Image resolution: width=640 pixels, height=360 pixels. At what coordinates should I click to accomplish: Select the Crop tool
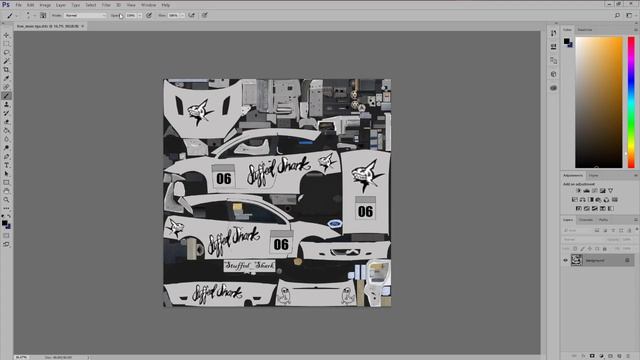coord(6,70)
